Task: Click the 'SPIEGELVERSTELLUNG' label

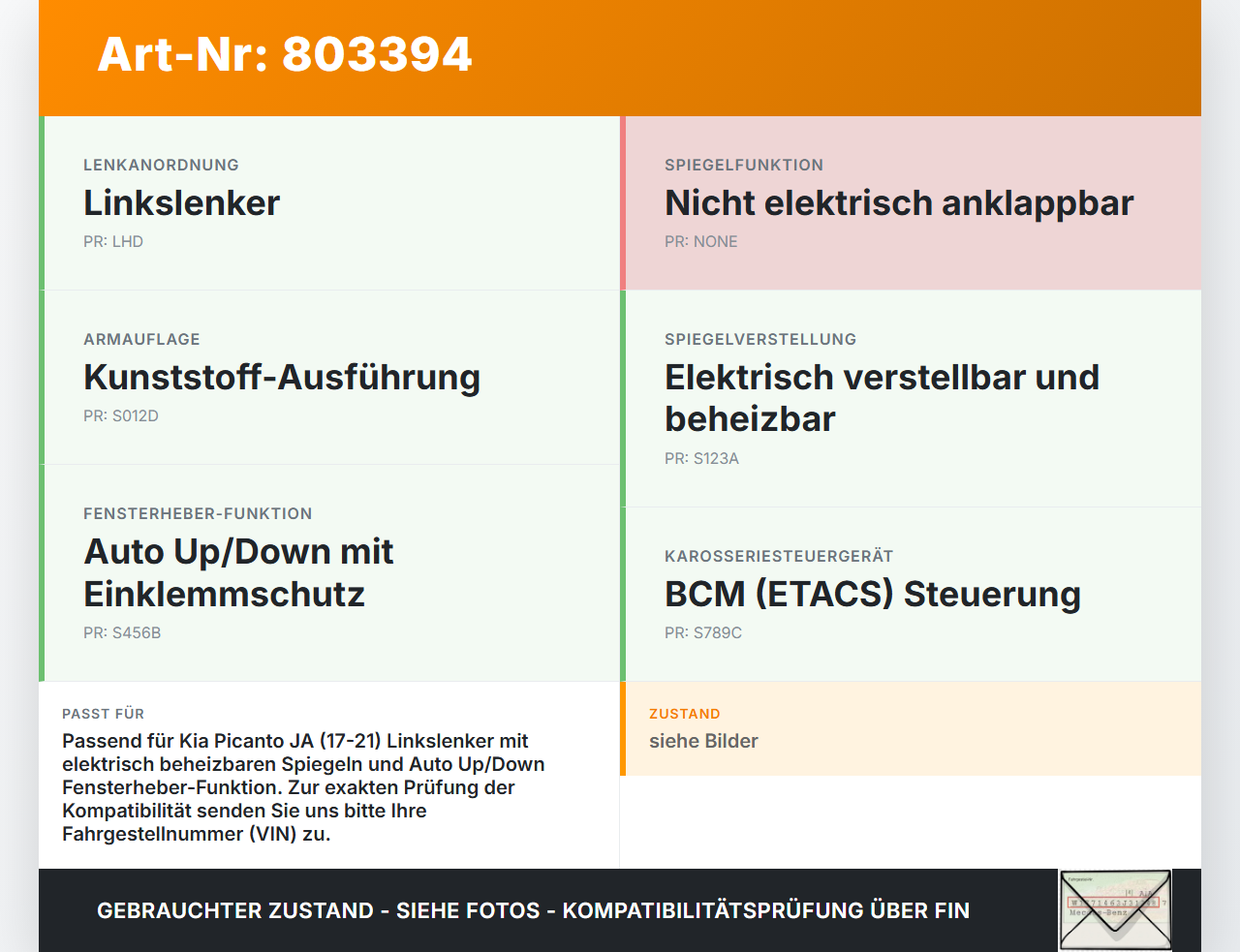Action: [760, 339]
